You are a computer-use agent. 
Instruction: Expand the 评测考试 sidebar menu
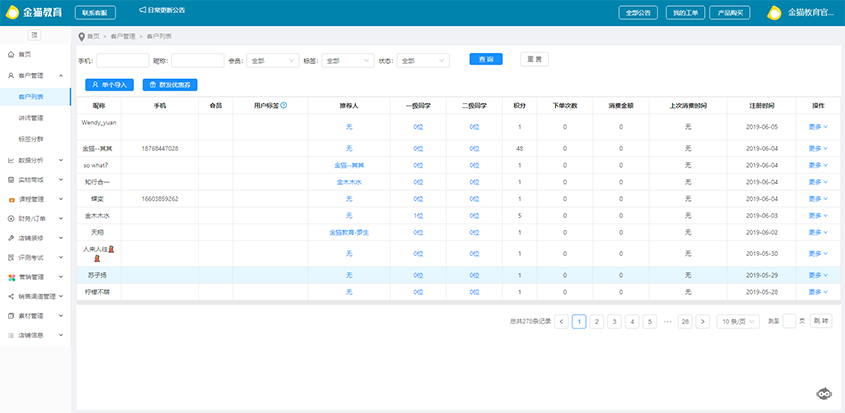[x=61, y=257]
